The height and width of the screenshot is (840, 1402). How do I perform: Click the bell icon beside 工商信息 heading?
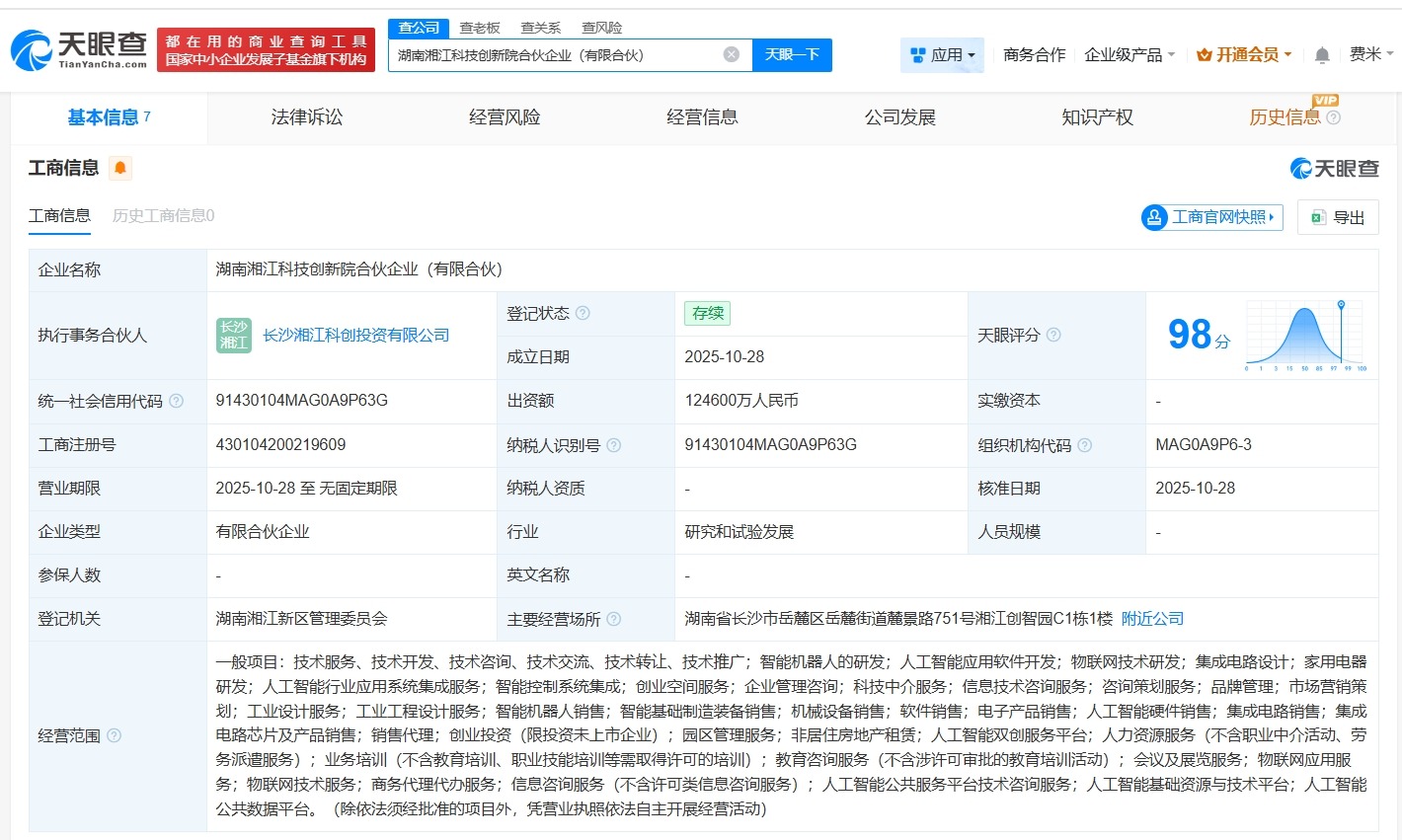(120, 168)
